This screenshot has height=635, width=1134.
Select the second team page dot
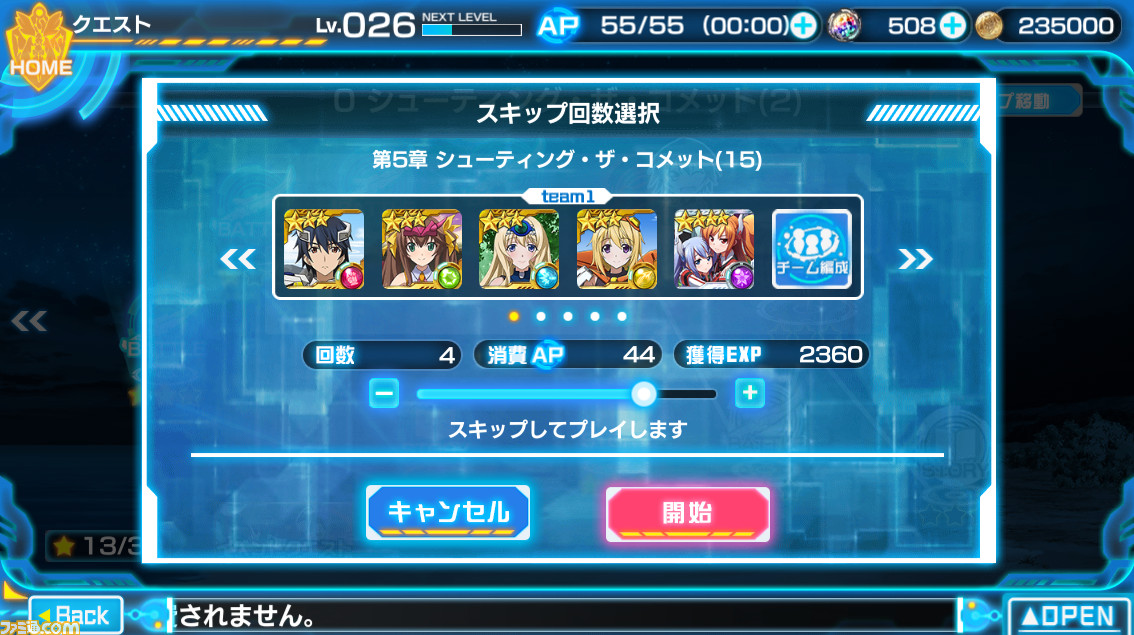click(x=541, y=316)
